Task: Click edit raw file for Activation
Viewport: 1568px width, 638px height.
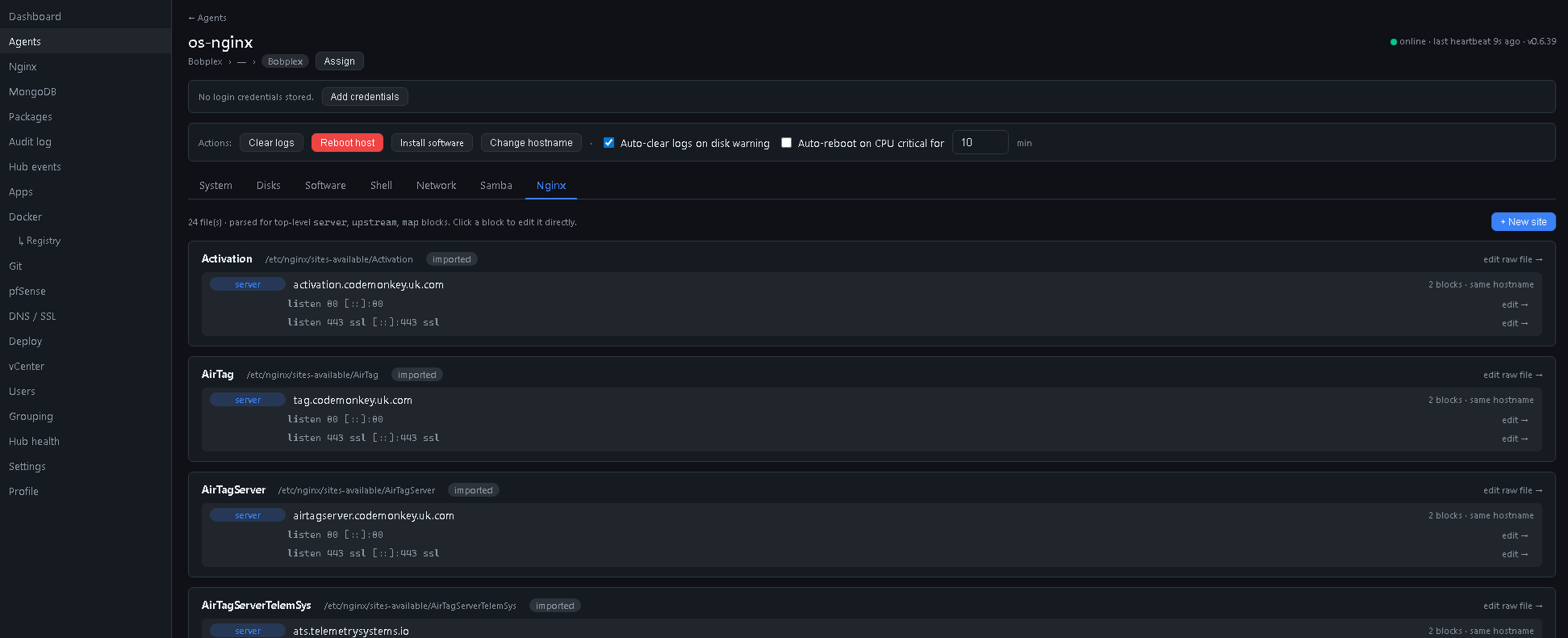Action: coord(1512,260)
